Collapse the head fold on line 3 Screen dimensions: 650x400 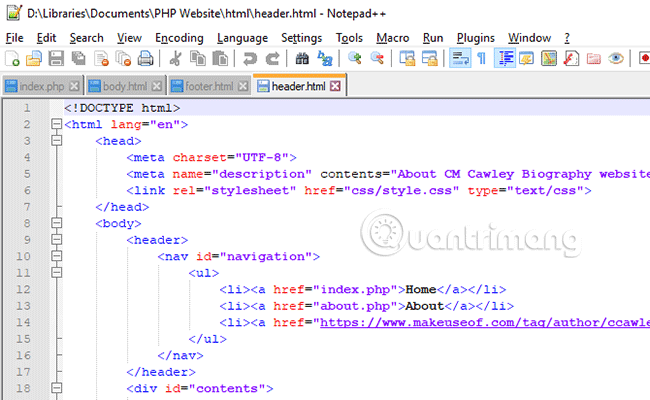56,141
